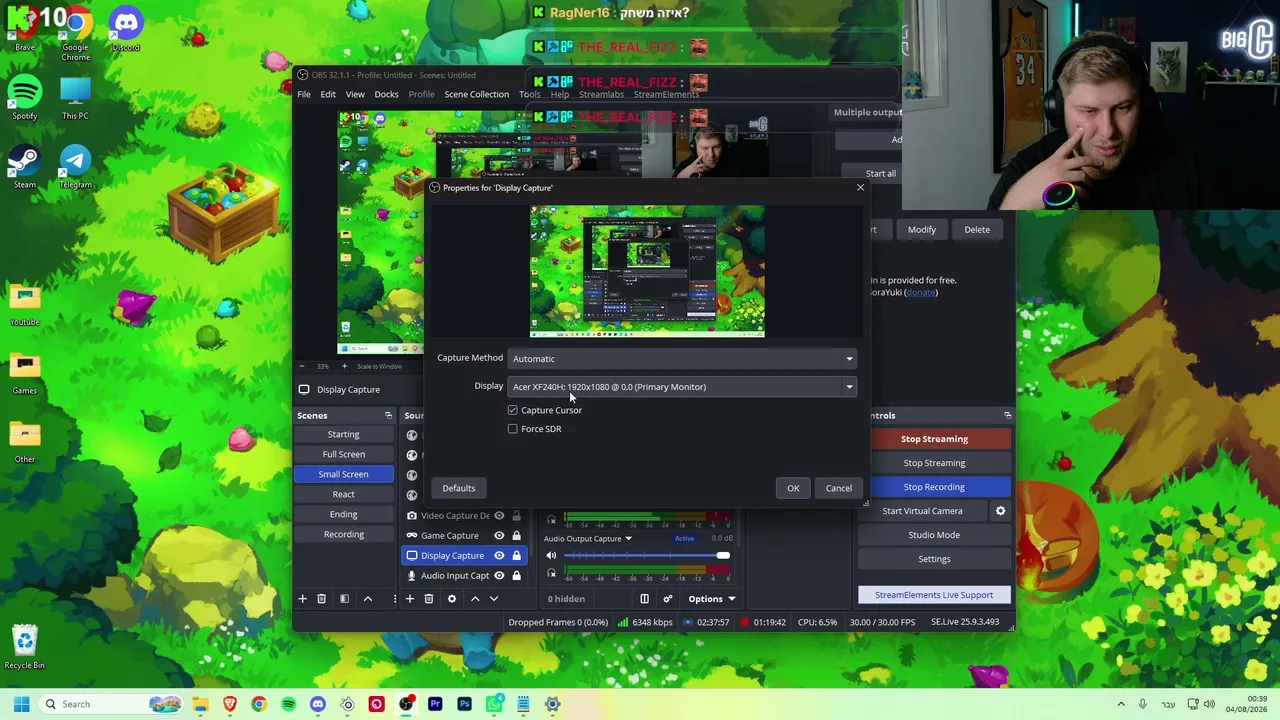The height and width of the screenshot is (720, 1280).
Task: Open the Scene Collection menu
Action: click(477, 95)
